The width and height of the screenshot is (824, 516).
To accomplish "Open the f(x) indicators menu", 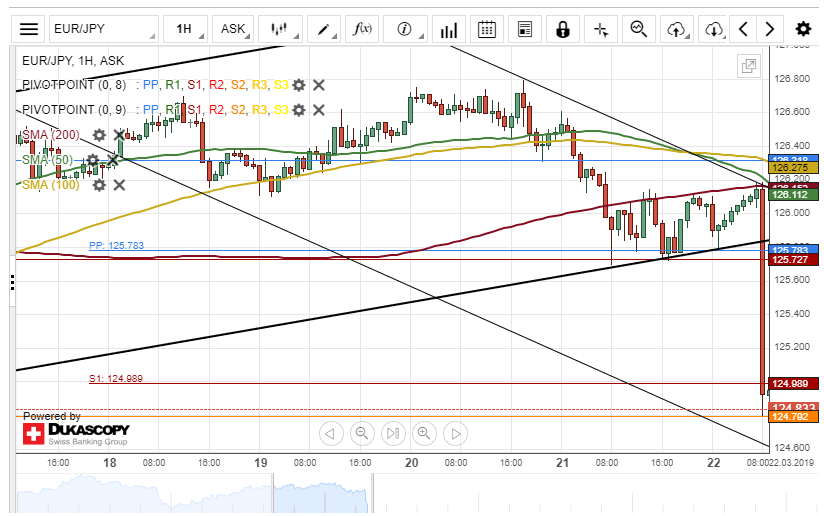I will [362, 29].
